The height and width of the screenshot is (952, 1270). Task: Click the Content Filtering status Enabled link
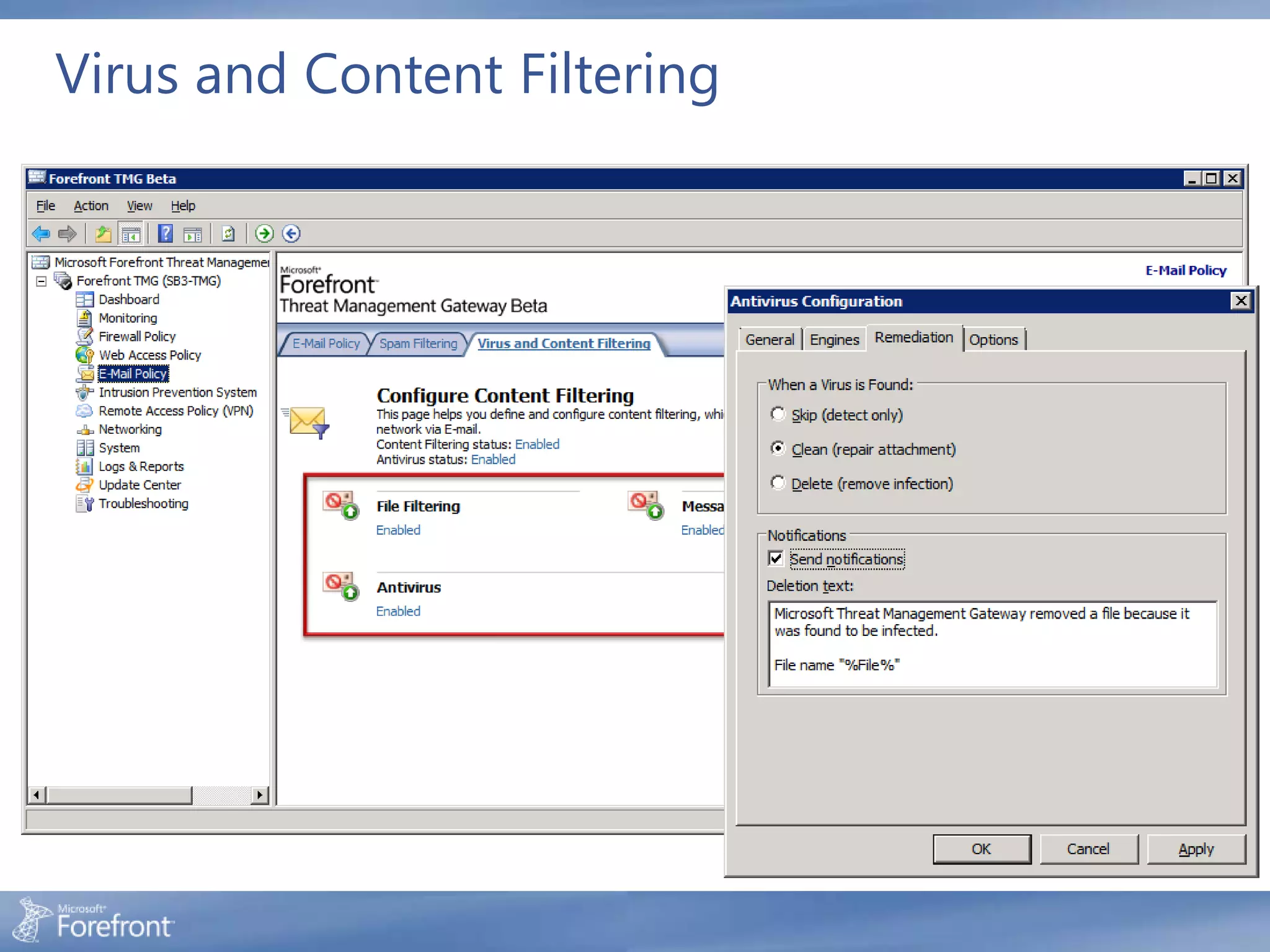pyautogui.click(x=537, y=444)
